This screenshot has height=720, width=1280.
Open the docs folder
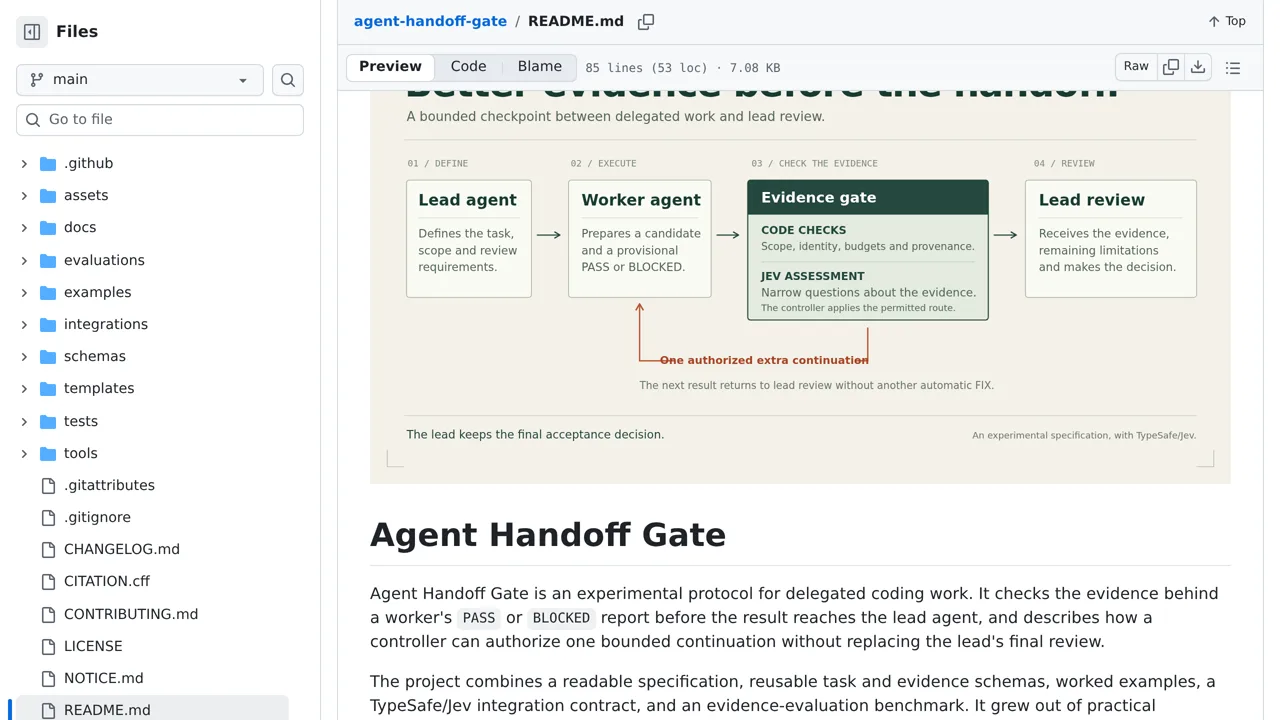click(x=80, y=227)
